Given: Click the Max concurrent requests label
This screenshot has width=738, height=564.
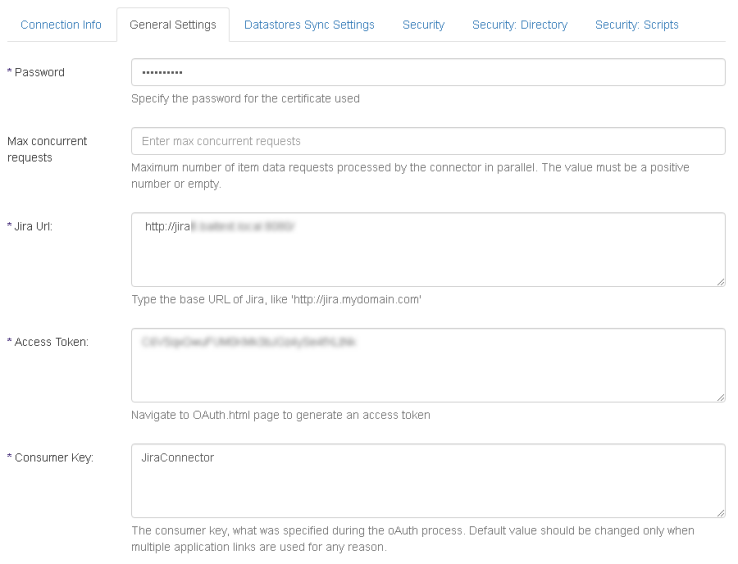Looking at the screenshot, I should [x=45, y=149].
